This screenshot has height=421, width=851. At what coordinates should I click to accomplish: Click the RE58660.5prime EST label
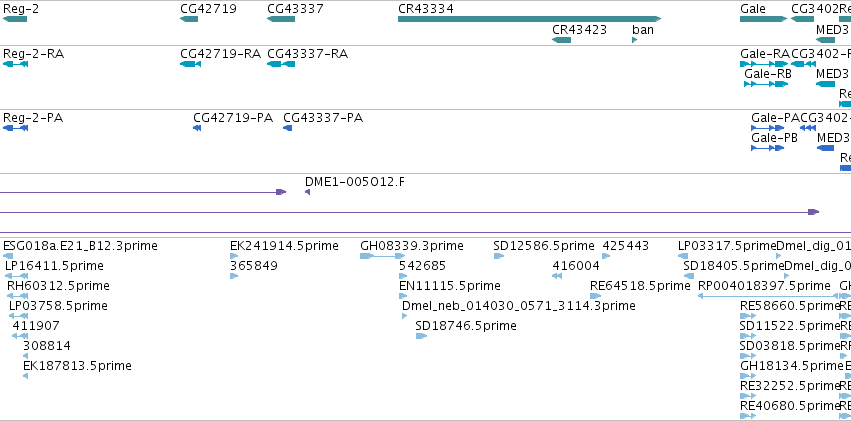(790, 305)
